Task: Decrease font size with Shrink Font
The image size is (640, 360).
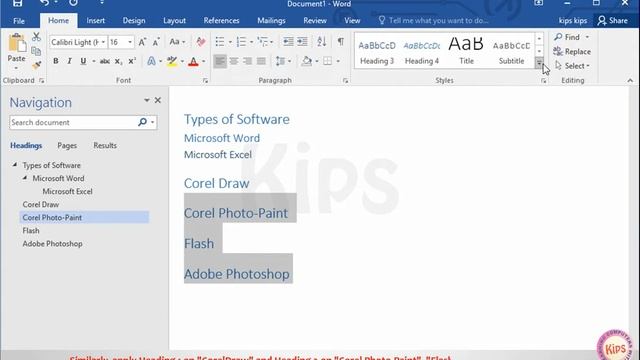Action: [x=156, y=42]
